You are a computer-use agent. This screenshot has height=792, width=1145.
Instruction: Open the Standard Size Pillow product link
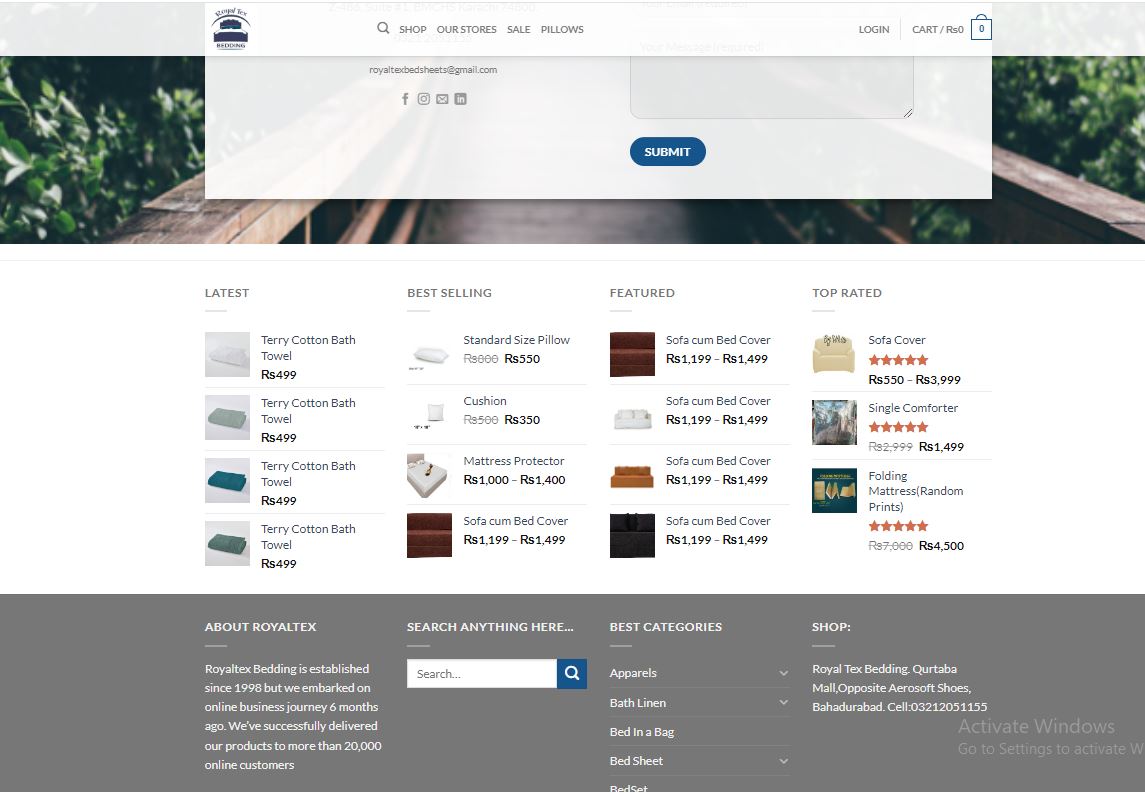point(516,339)
